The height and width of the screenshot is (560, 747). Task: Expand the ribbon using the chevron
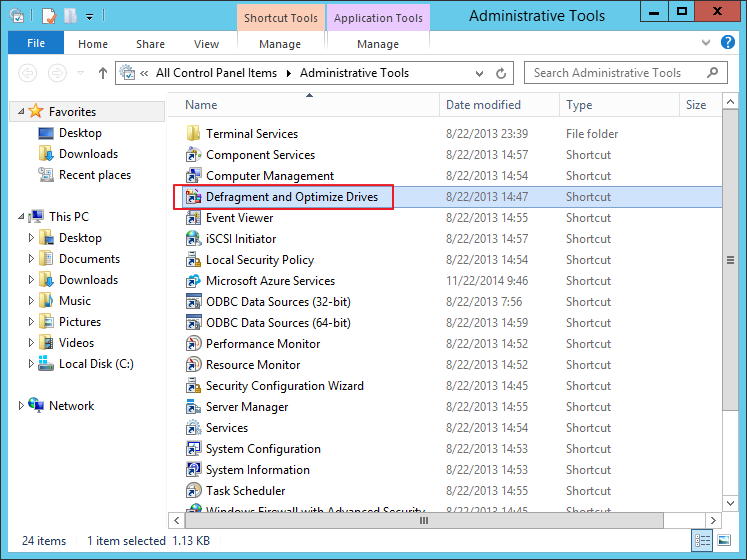point(711,44)
